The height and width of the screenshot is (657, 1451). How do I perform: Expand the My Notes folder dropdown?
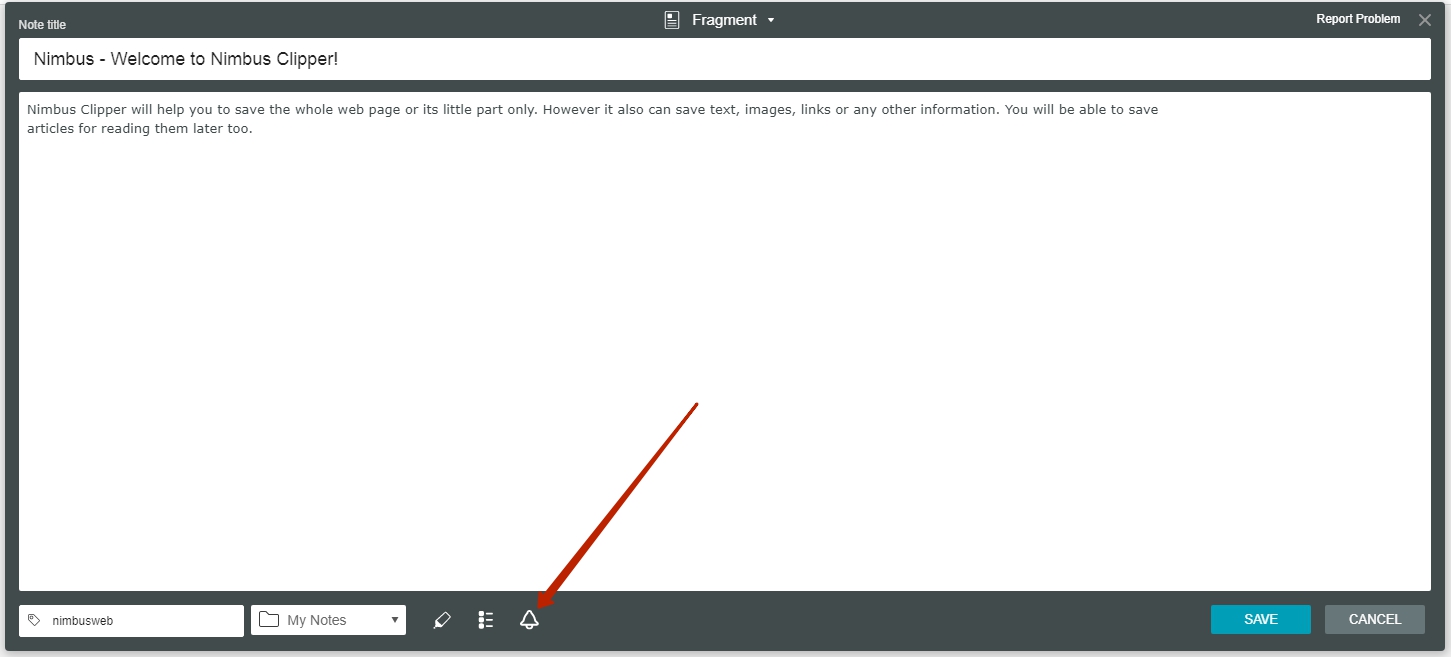coord(328,620)
